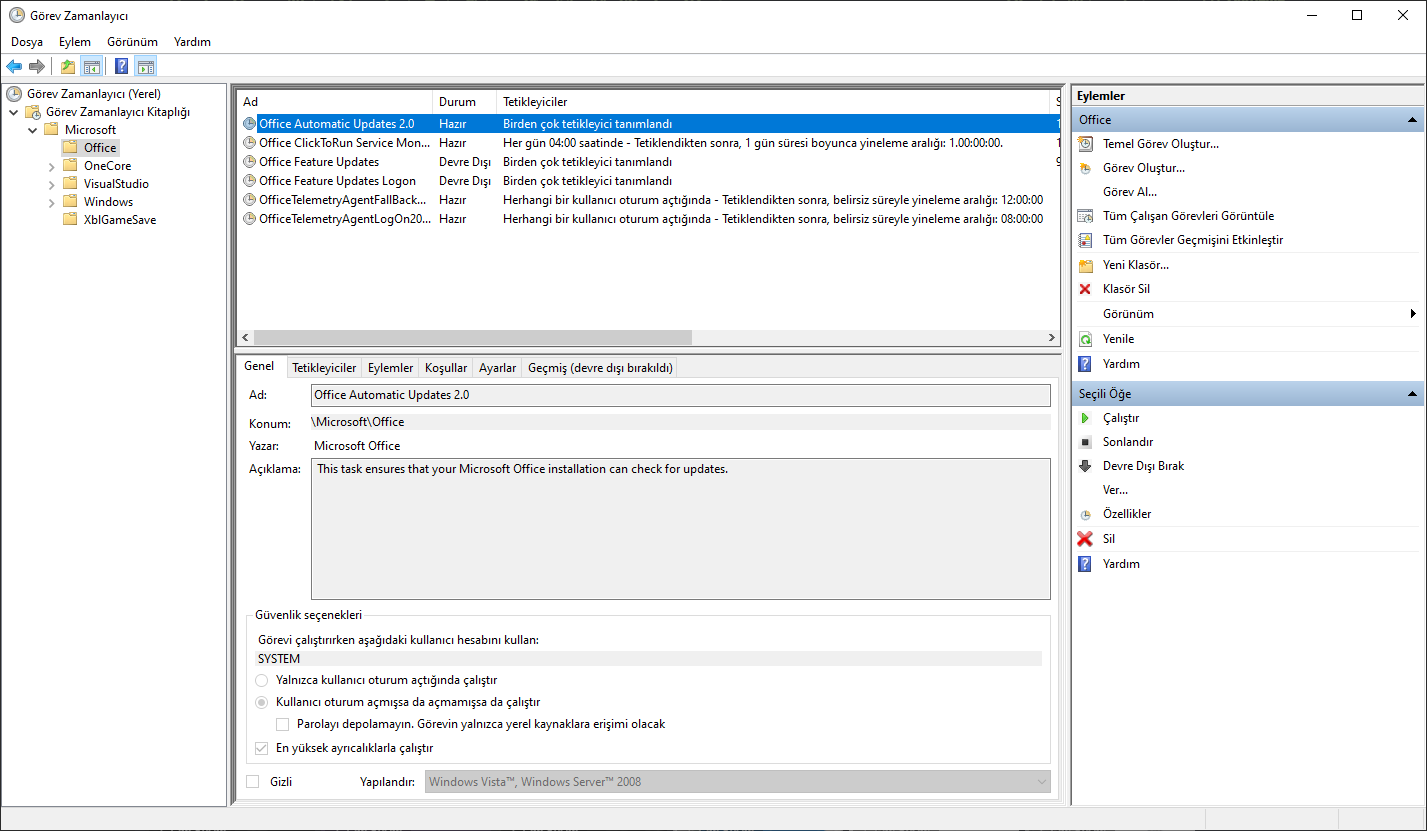The width and height of the screenshot is (1427, 831).
Task: Click the clock icon of Office Feature Updates Logon
Action: coord(250,181)
